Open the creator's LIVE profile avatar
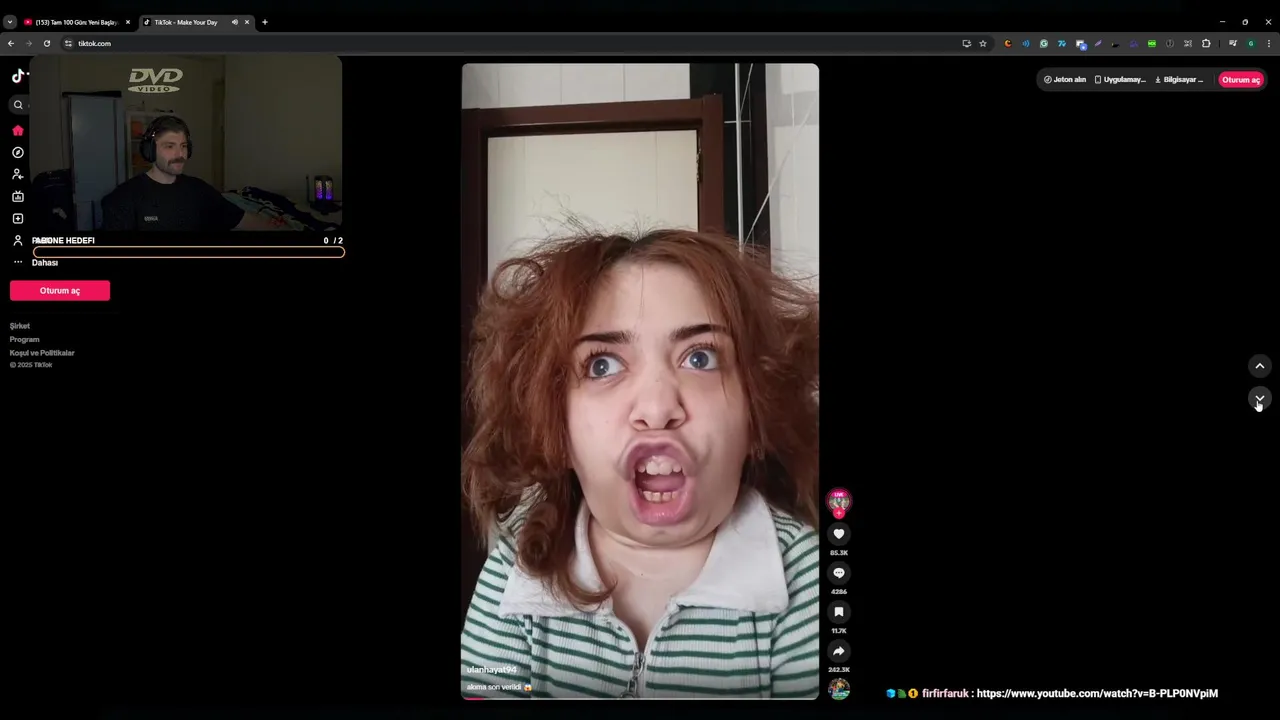The width and height of the screenshot is (1280, 720). pyautogui.click(x=839, y=501)
